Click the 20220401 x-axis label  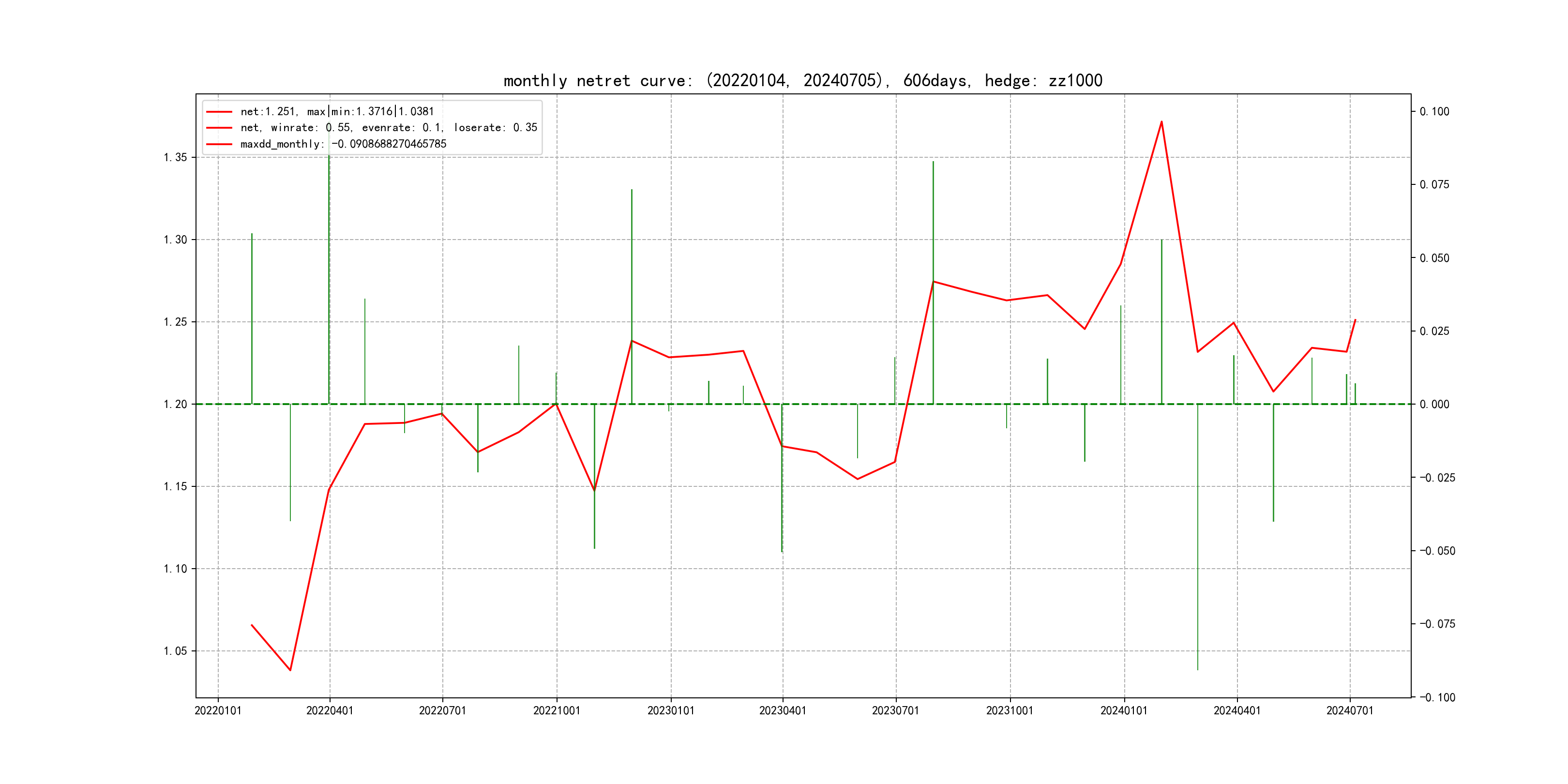pyautogui.click(x=329, y=710)
